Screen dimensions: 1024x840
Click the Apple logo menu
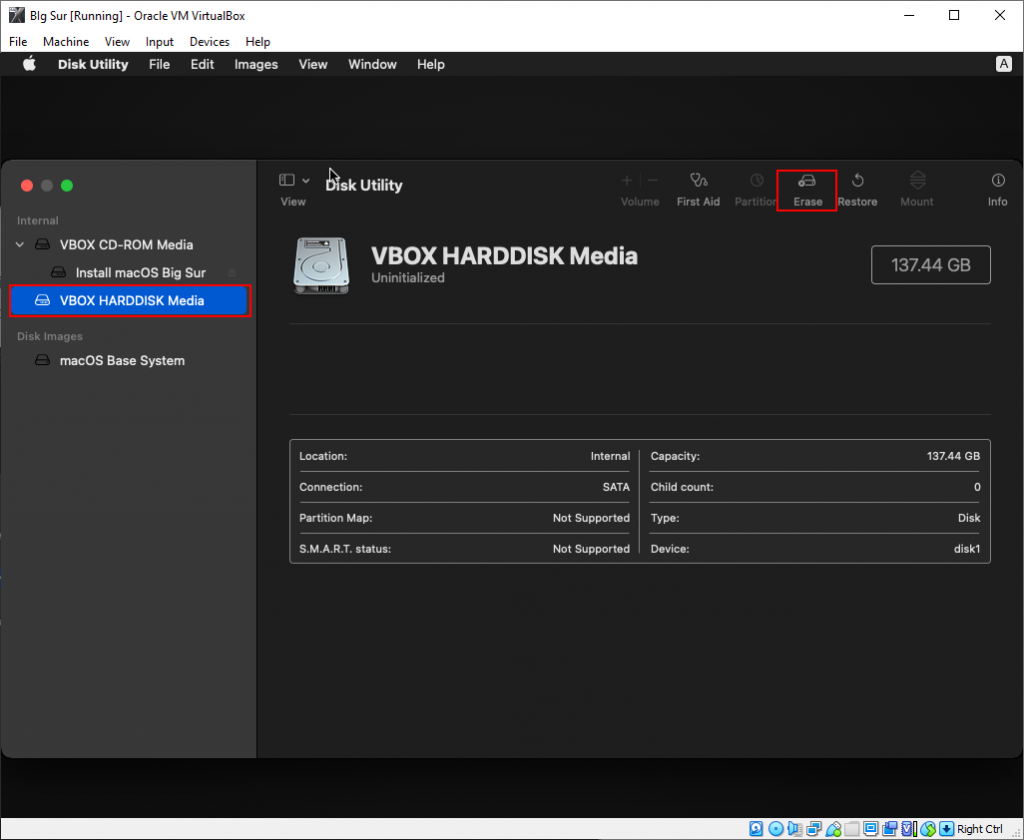30,64
